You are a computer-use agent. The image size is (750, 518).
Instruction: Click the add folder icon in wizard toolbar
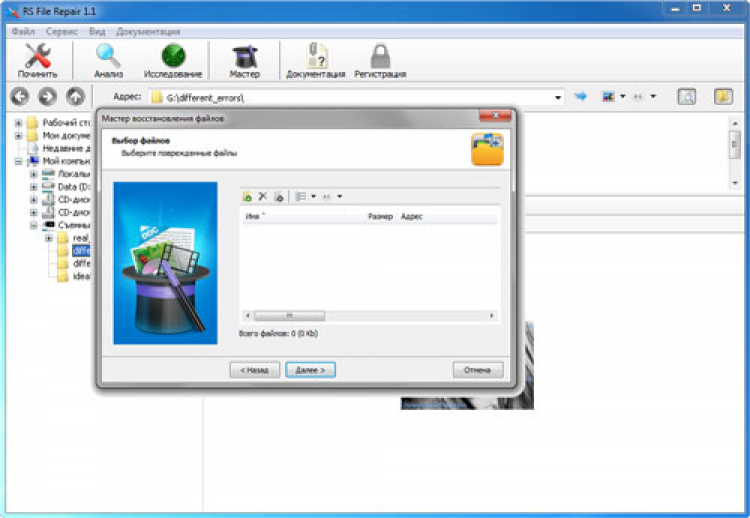coord(279,196)
